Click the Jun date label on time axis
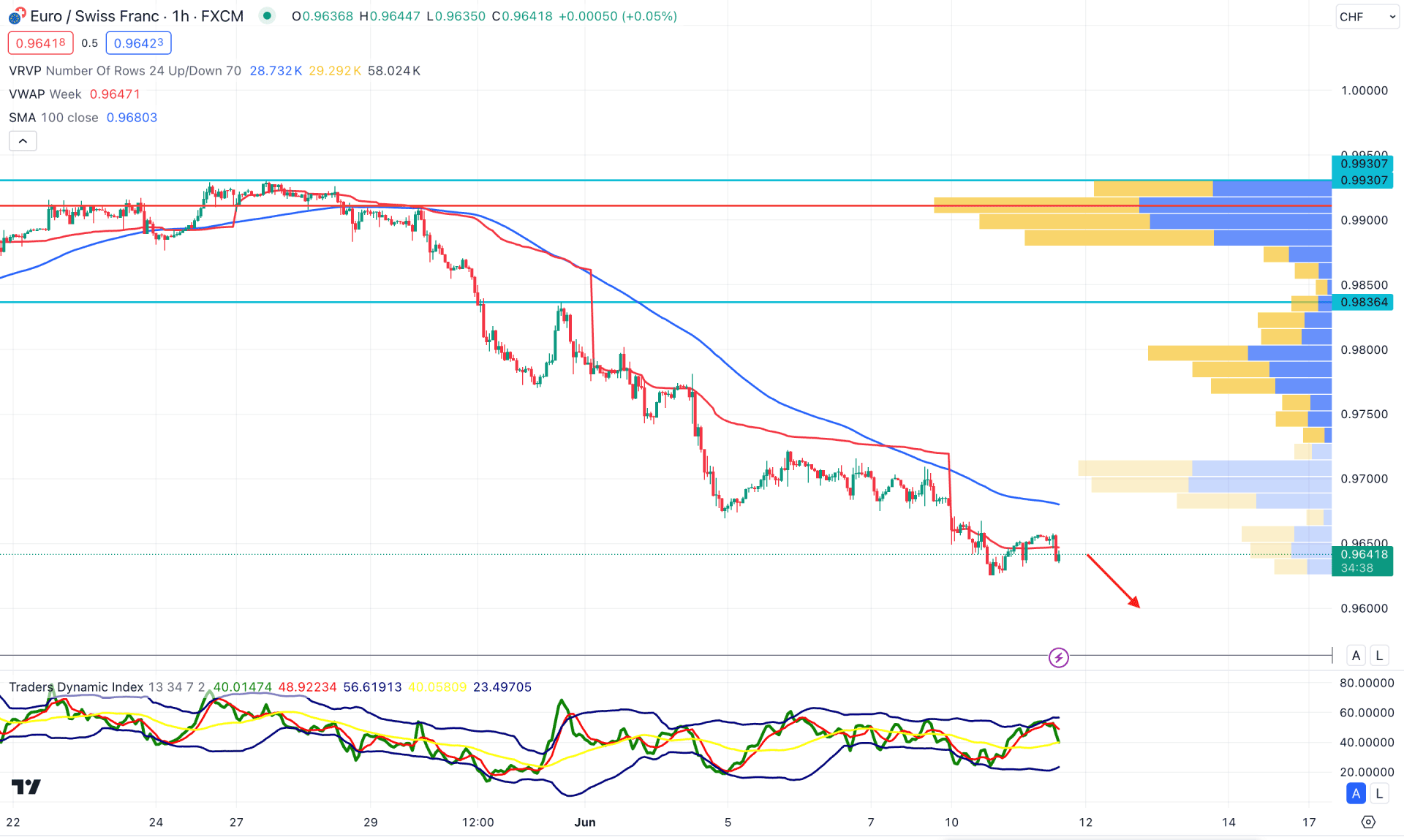The height and width of the screenshot is (840, 1404). 585,822
